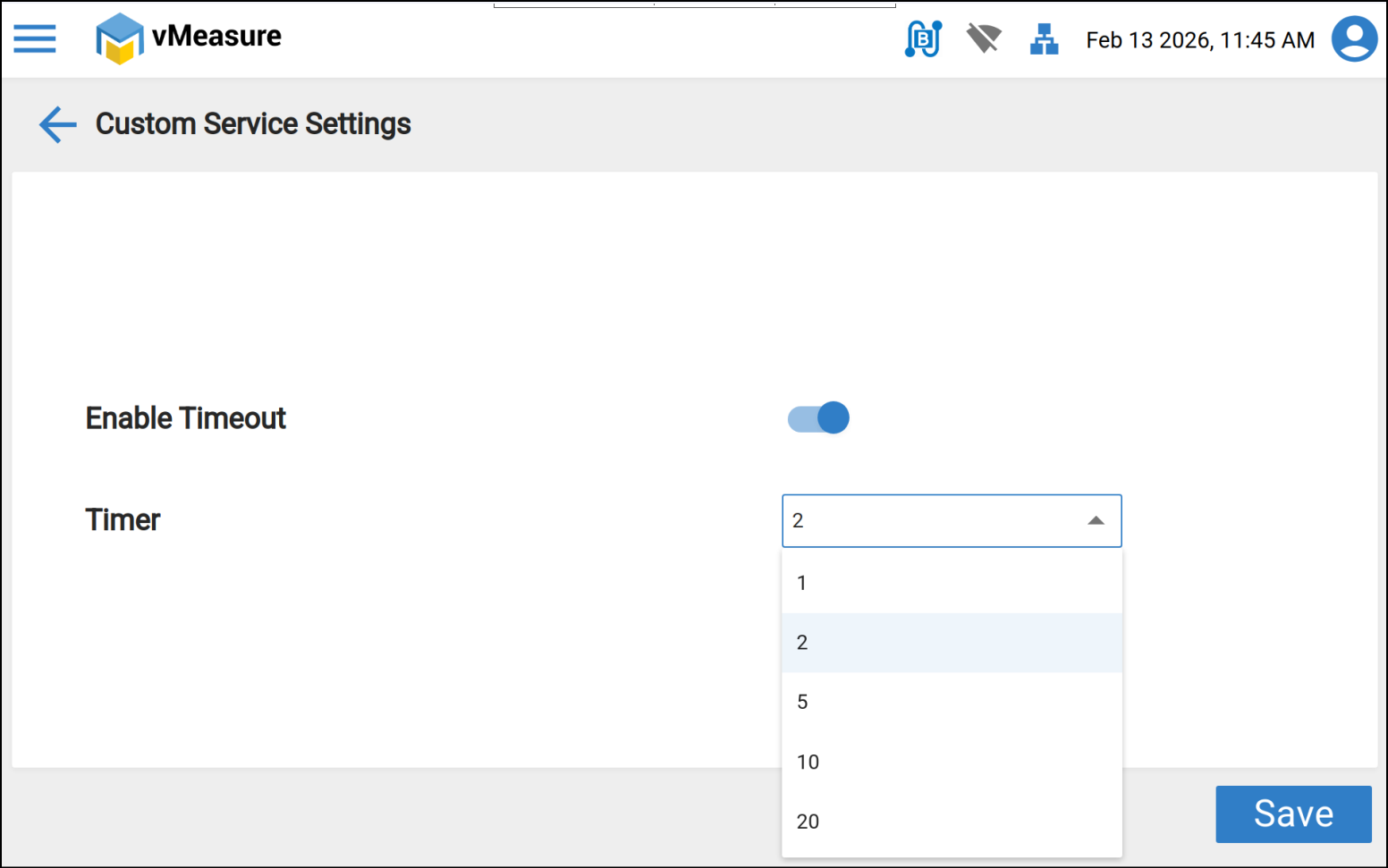This screenshot has width=1388, height=868.
Task: Pick timer value 10
Action: (x=952, y=763)
